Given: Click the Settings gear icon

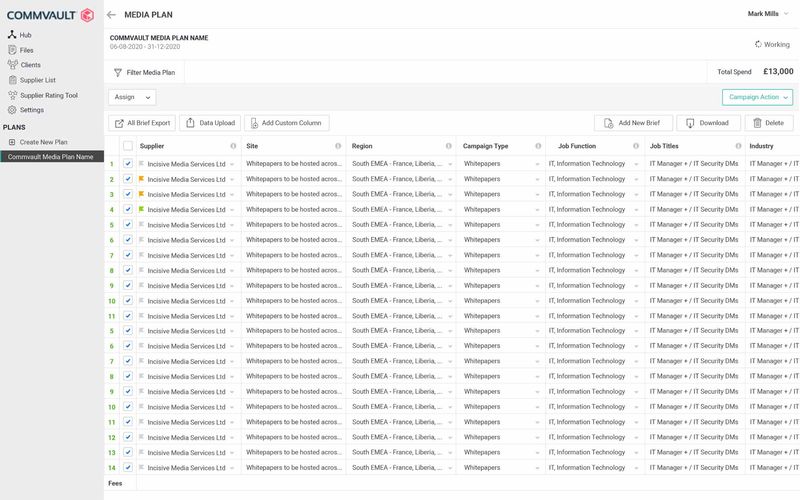Looking at the screenshot, I should [x=12, y=110].
